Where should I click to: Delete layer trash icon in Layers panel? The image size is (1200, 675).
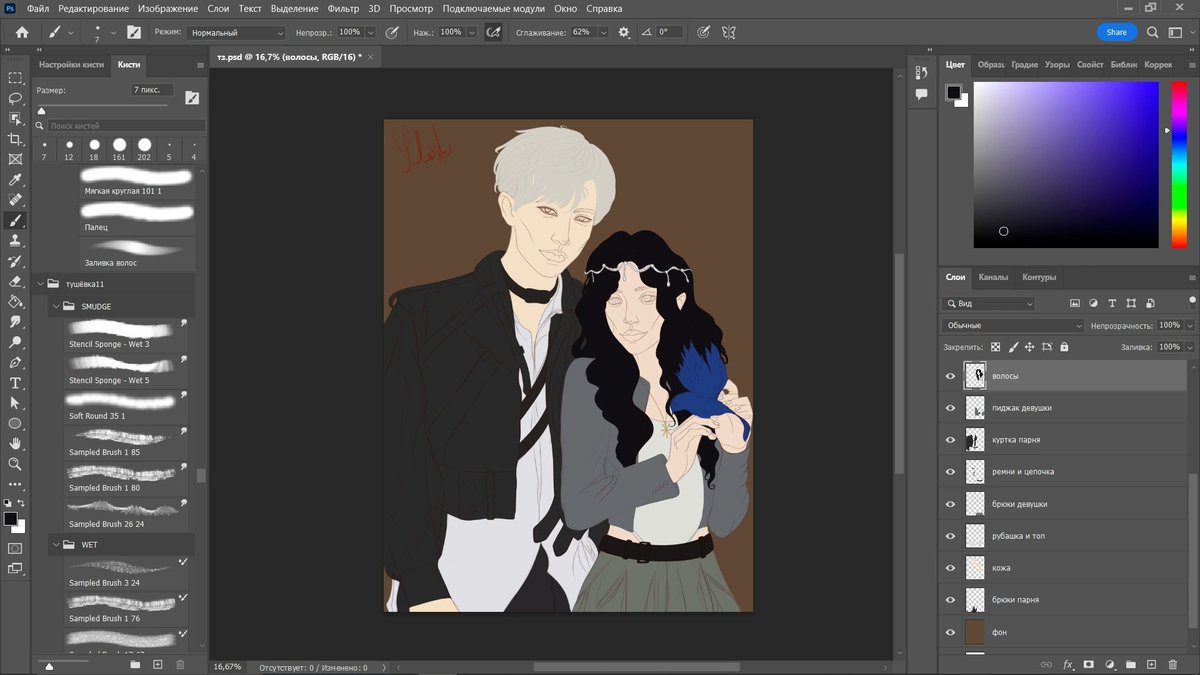1172,664
